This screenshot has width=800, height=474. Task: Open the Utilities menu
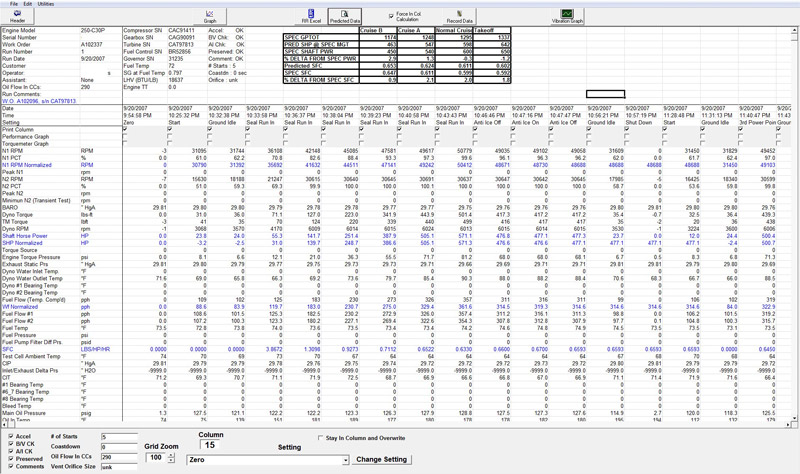point(46,4)
